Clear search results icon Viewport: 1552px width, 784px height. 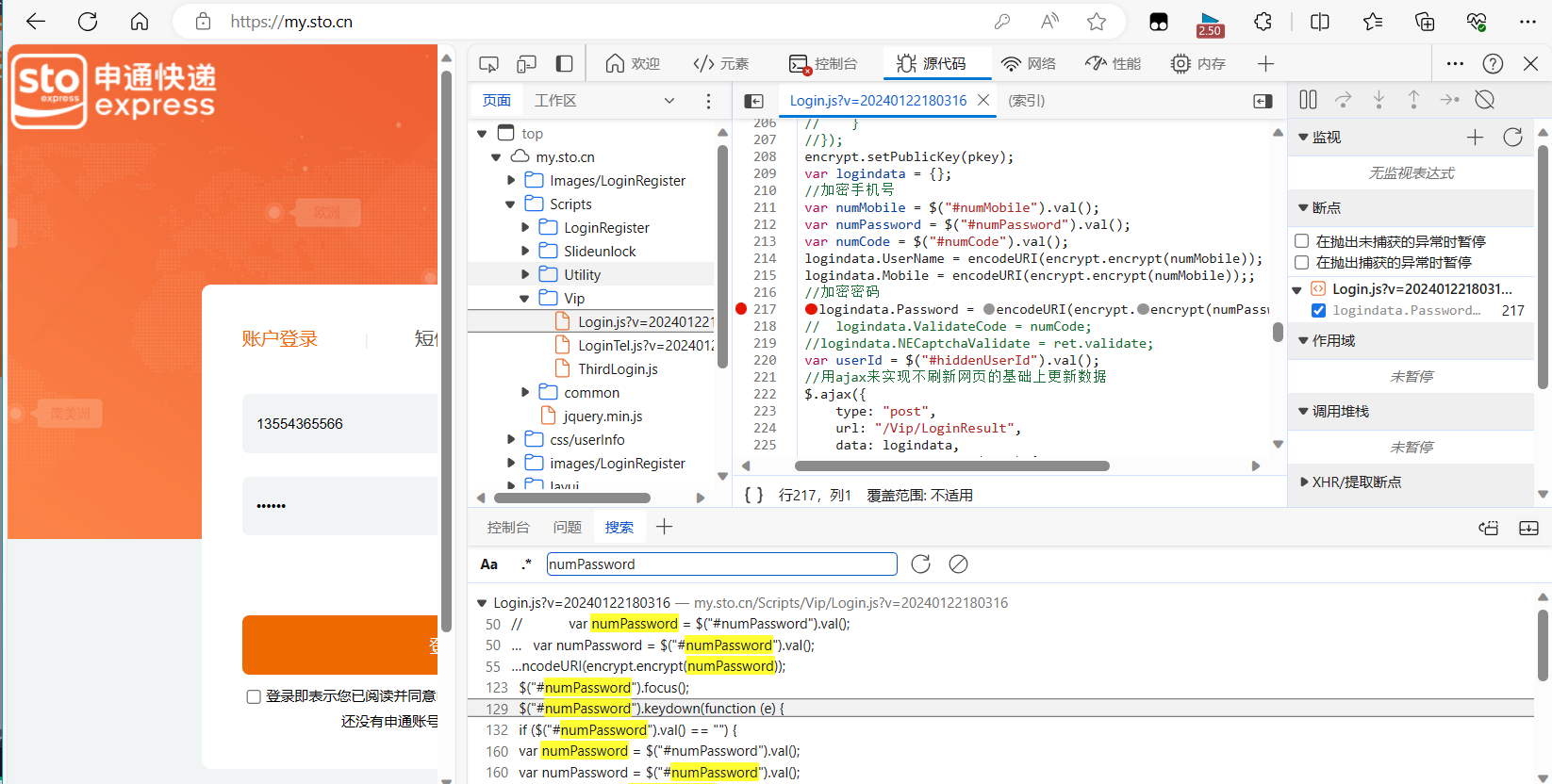click(x=958, y=563)
